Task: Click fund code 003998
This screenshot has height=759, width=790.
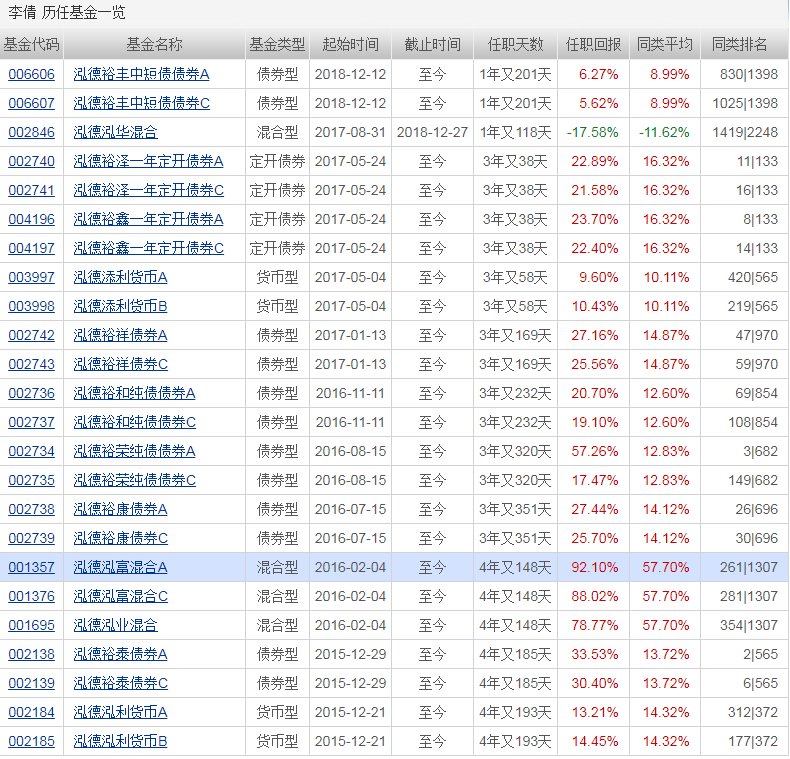Action: click(31, 306)
